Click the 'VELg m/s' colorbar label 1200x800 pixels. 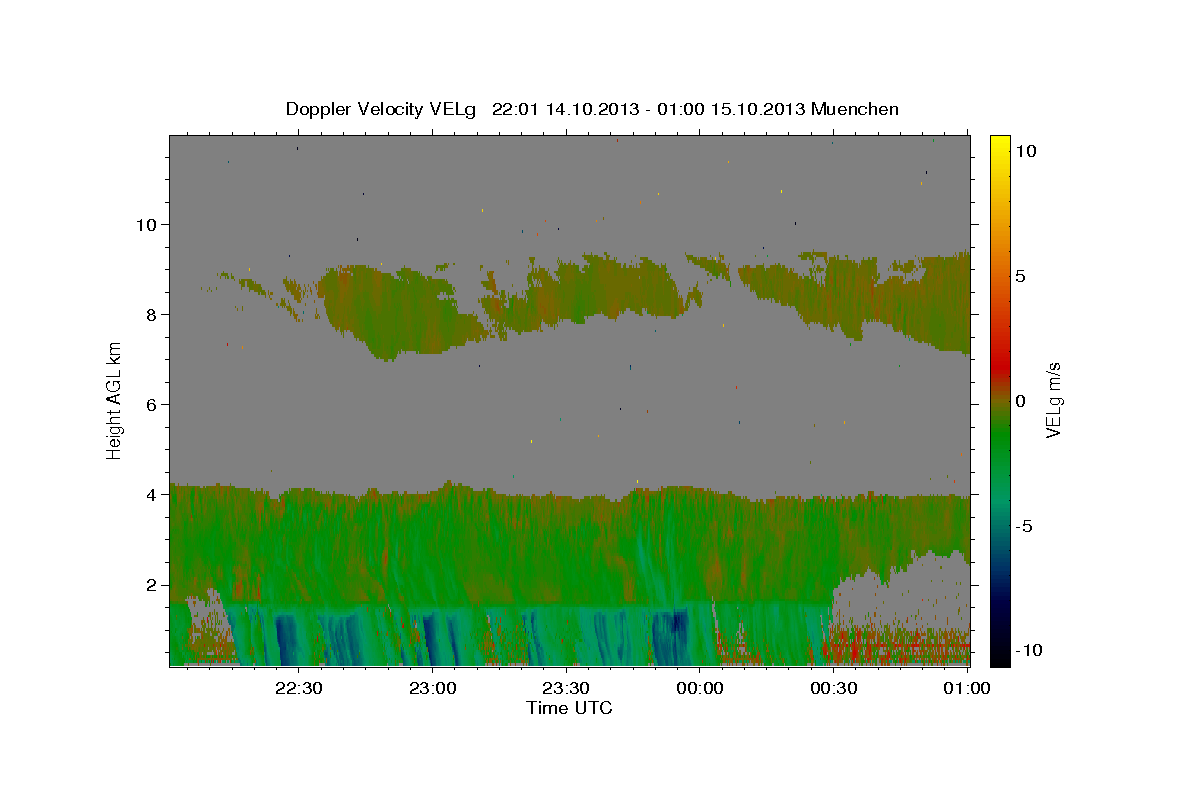tap(1053, 400)
